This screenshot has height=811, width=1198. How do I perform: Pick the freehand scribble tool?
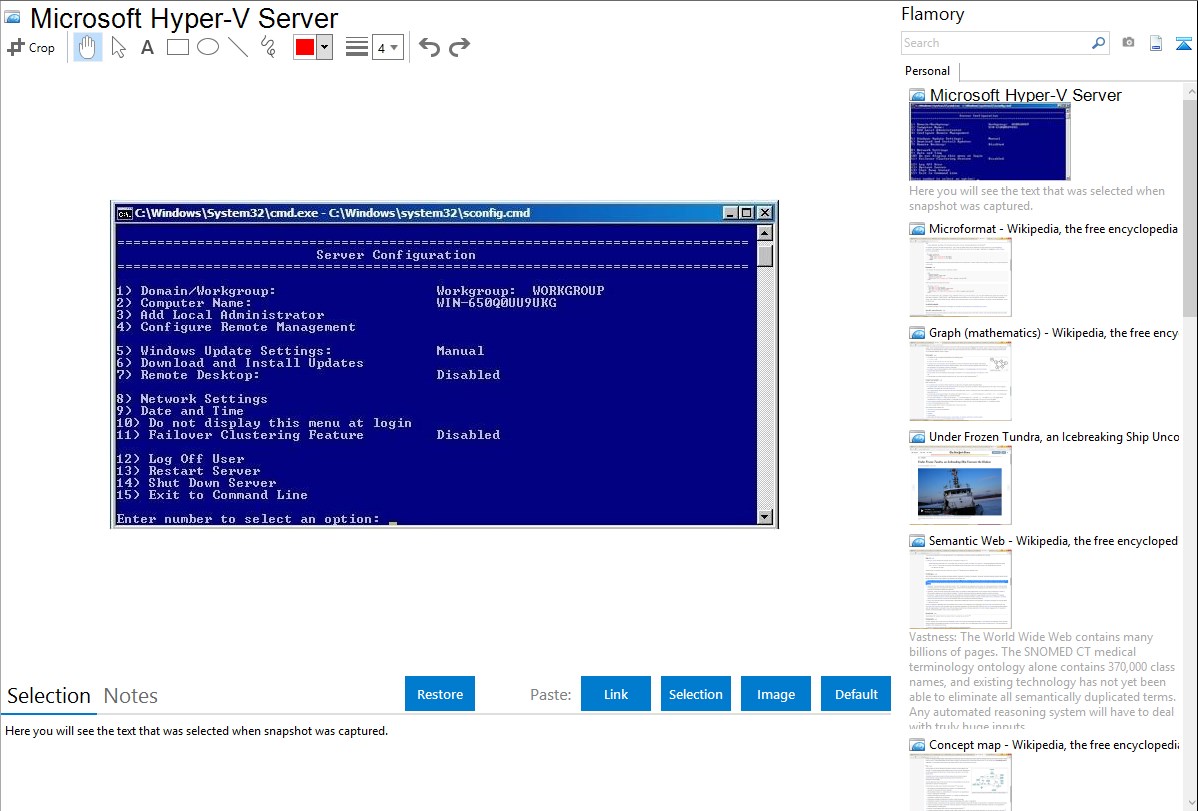(268, 47)
